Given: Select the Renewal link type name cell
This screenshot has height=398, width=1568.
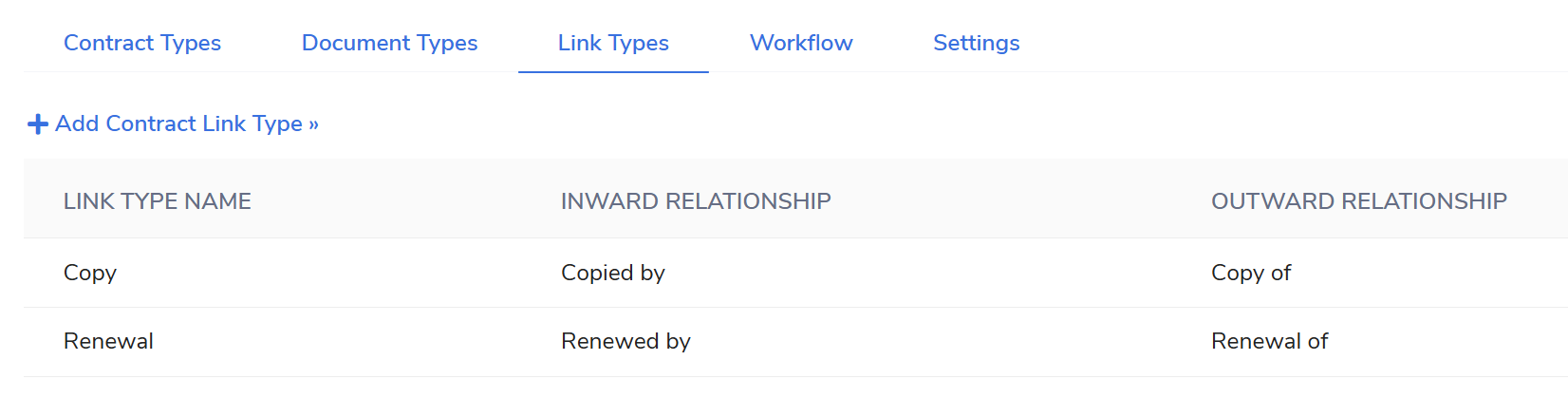Looking at the screenshot, I should pos(108,341).
